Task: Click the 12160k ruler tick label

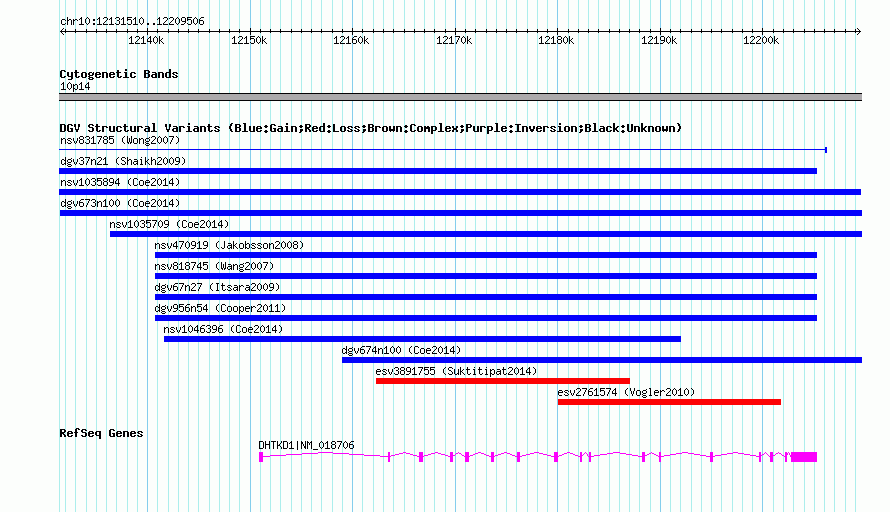Action: pos(351,40)
